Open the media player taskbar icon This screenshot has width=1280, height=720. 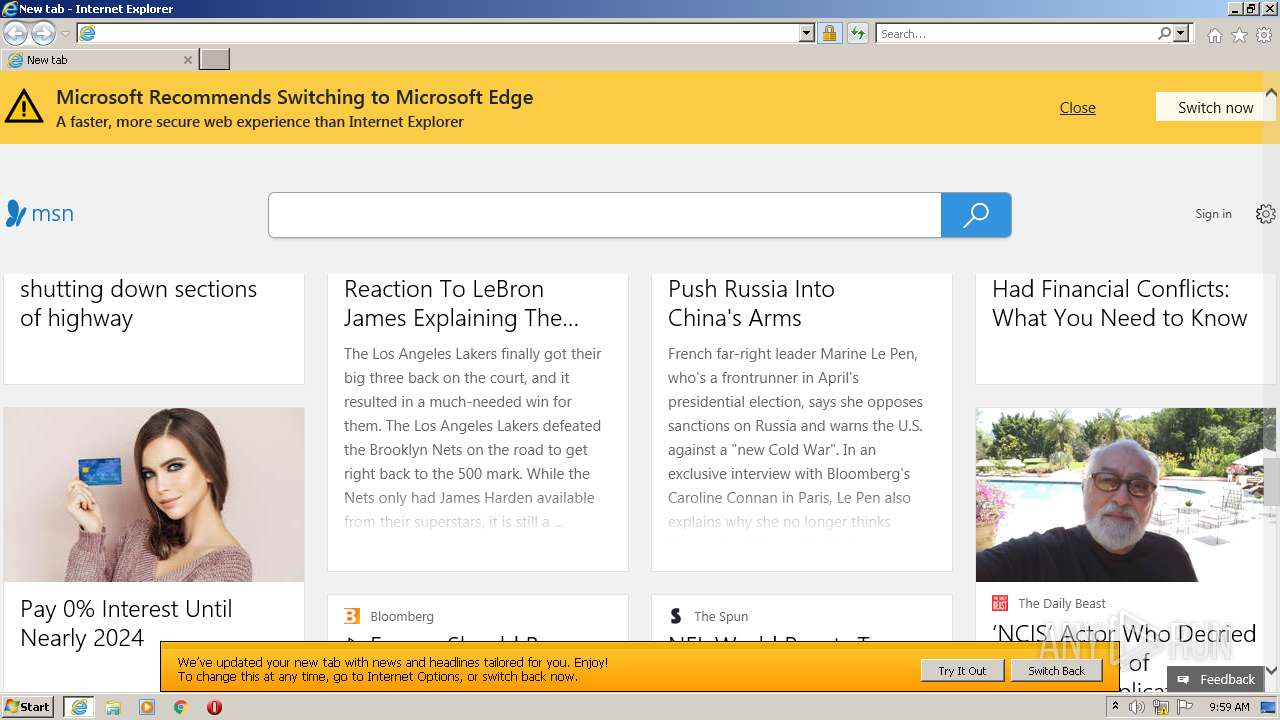147,707
